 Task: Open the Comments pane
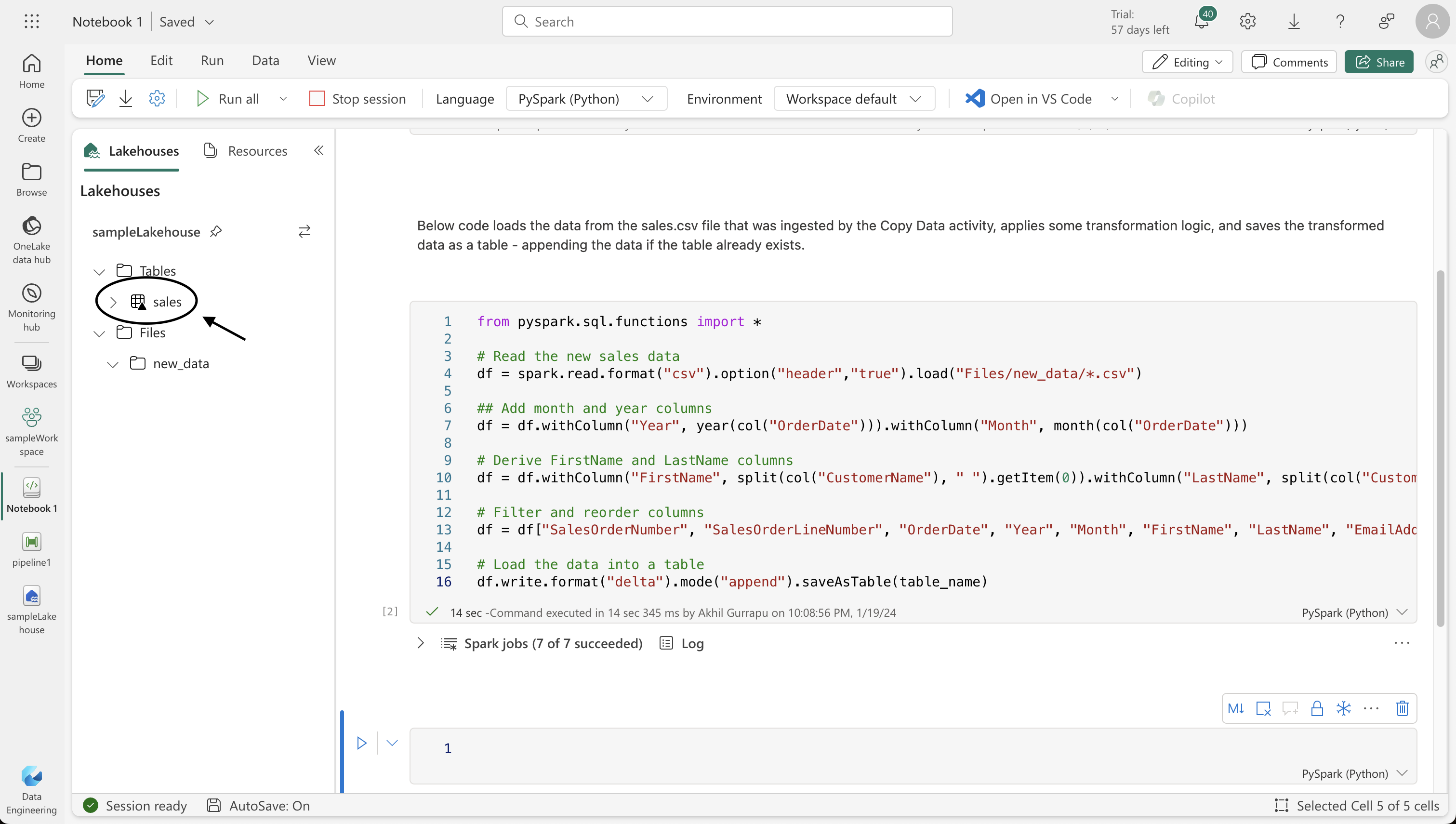pos(1288,62)
